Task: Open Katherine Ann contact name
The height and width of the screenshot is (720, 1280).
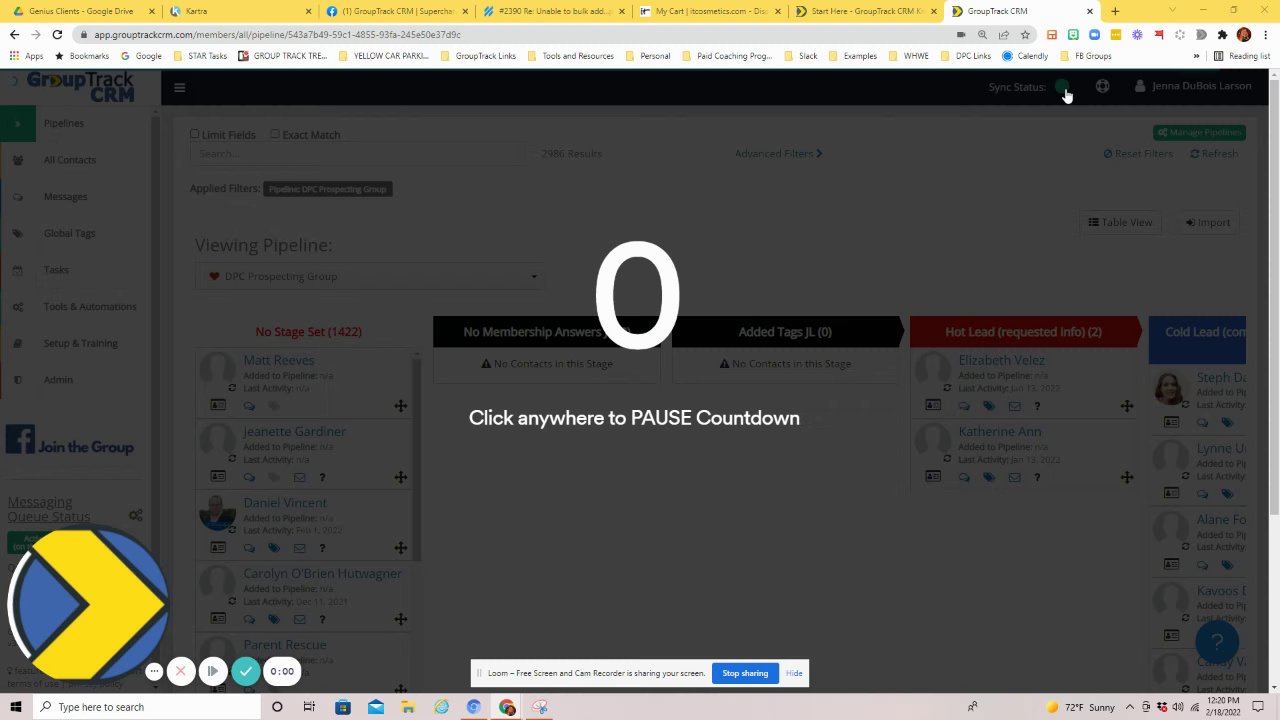Action: coord(1000,432)
